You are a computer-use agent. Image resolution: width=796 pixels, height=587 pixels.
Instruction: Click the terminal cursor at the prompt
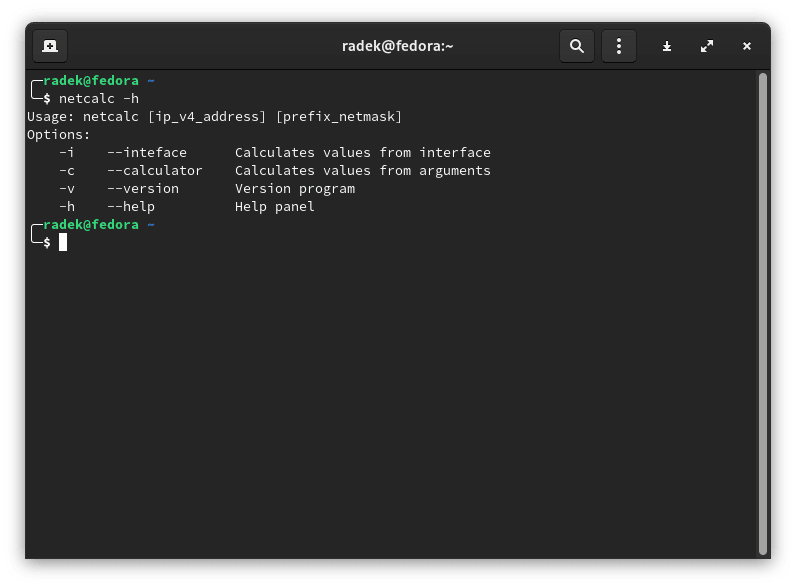coord(63,242)
